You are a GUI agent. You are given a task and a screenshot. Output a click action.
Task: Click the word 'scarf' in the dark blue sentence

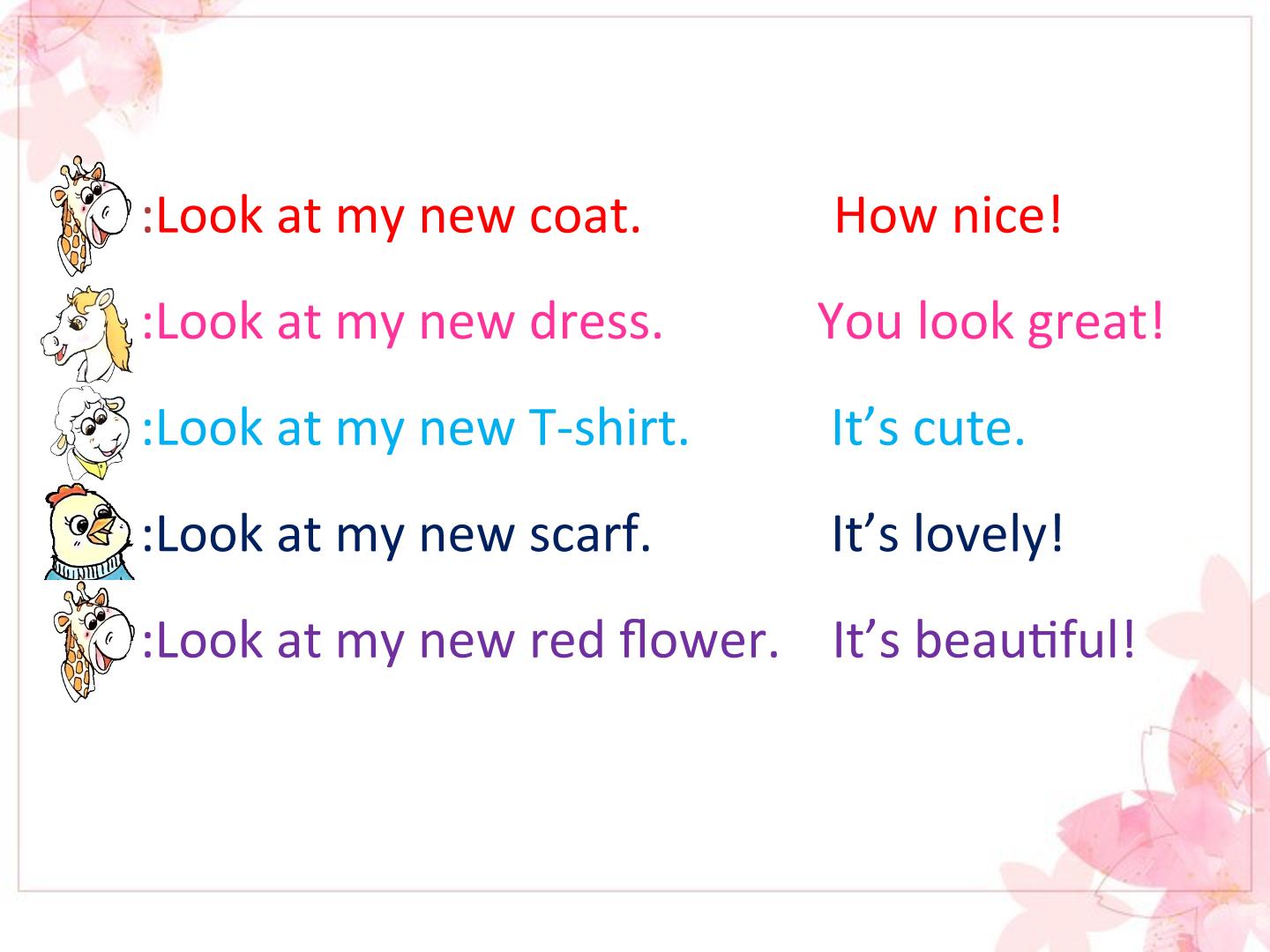[x=585, y=534]
